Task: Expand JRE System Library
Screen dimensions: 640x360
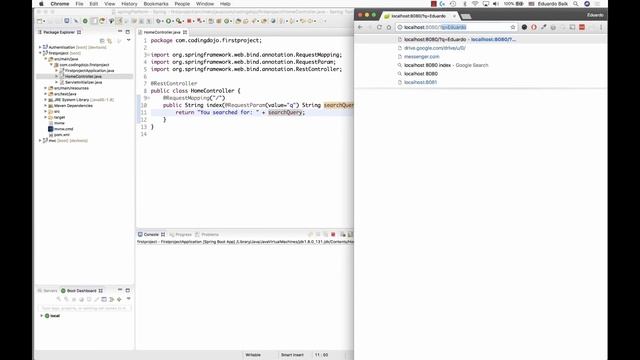Action: 46,100
